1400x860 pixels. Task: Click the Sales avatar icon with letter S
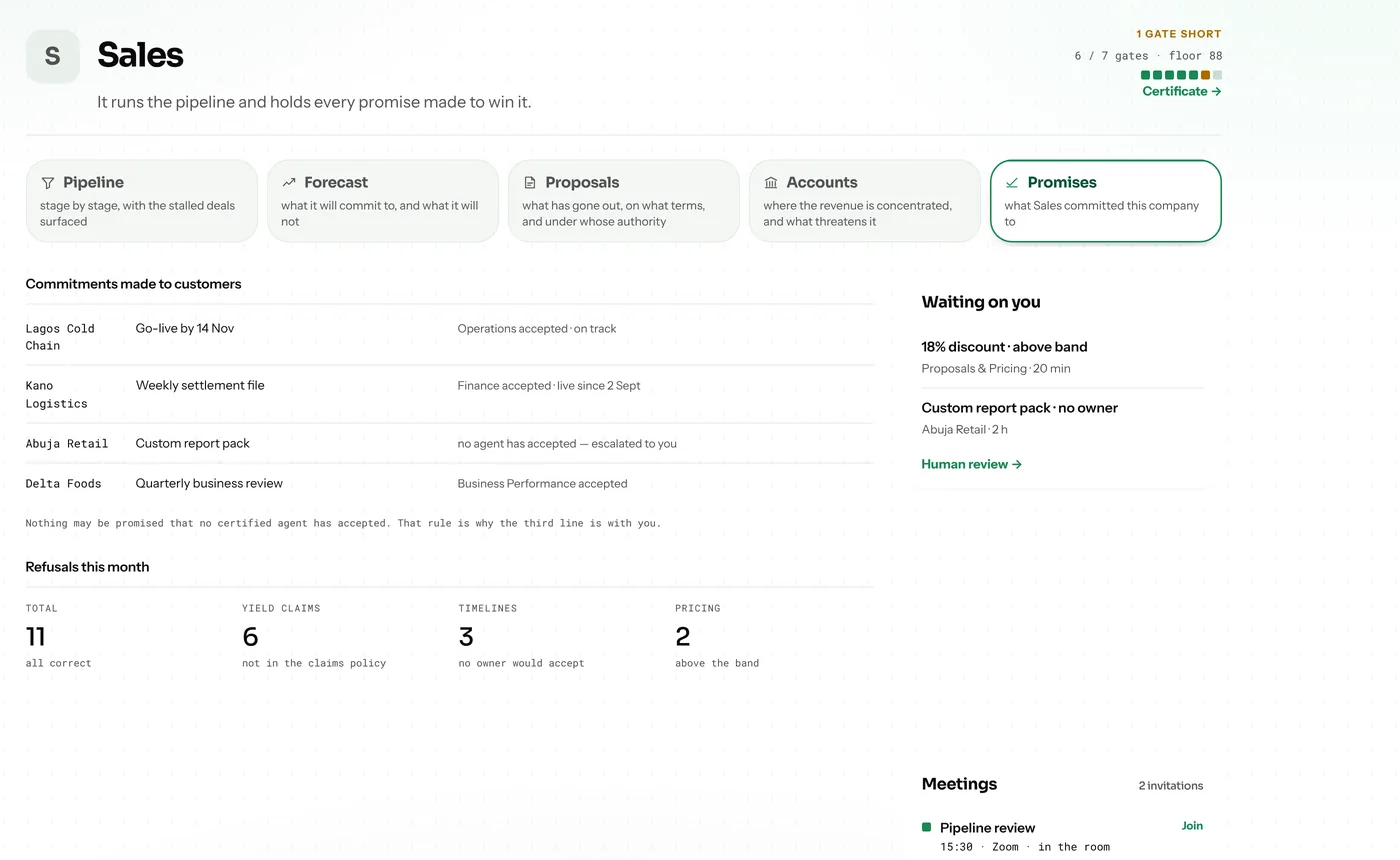point(53,56)
